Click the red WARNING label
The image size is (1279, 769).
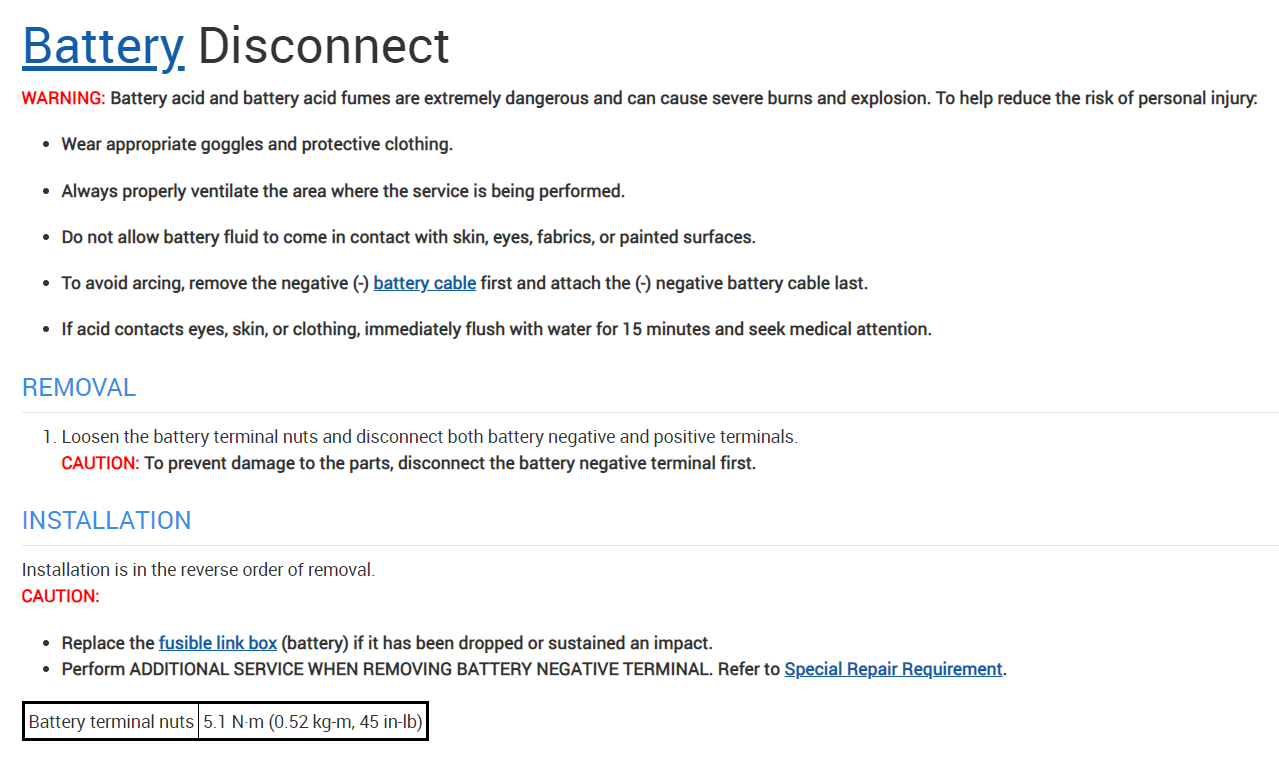tap(63, 98)
